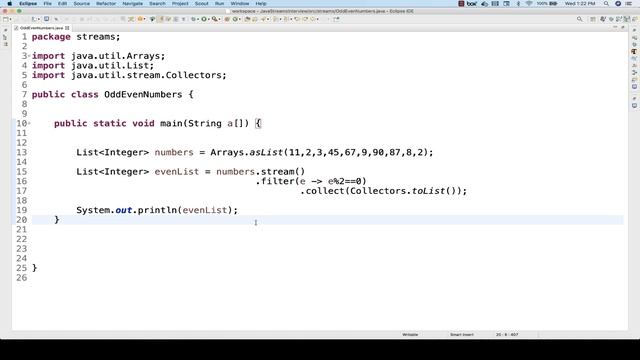Click the cursor position status bar entry
Image resolution: width=640 pixels, height=360 pixels.
tap(507, 334)
